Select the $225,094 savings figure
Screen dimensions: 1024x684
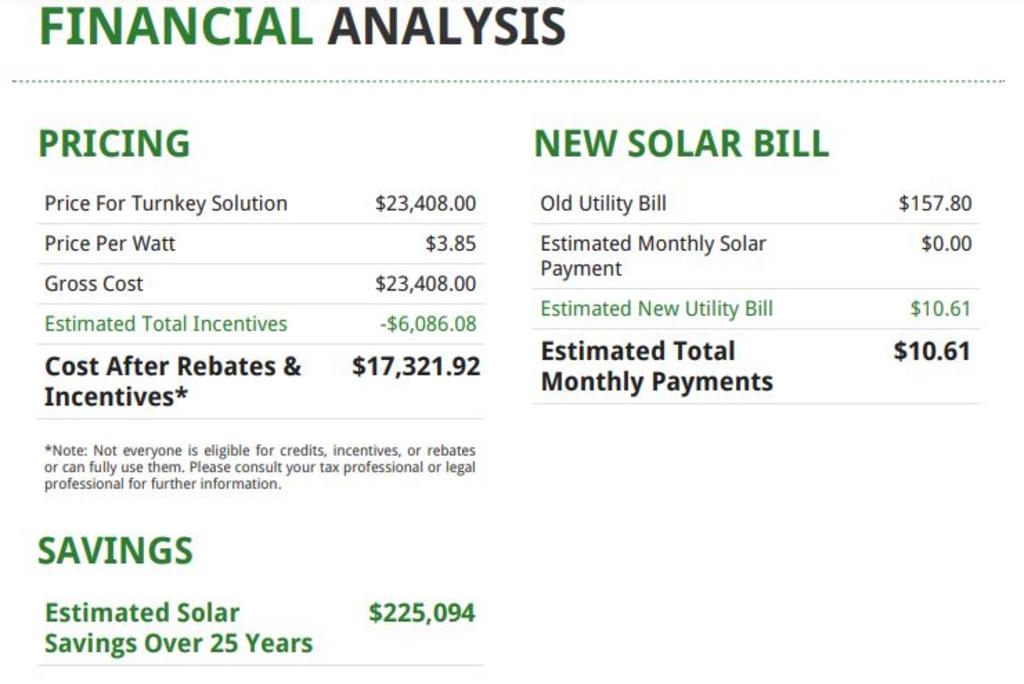(x=422, y=613)
